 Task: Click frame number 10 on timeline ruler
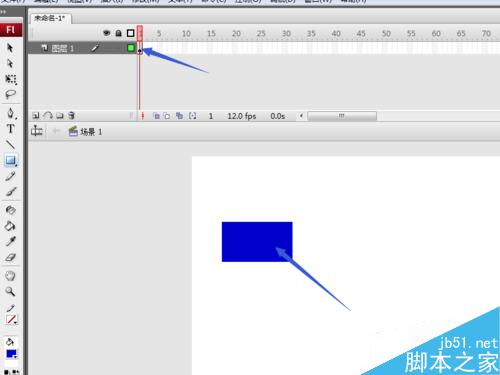click(x=186, y=33)
